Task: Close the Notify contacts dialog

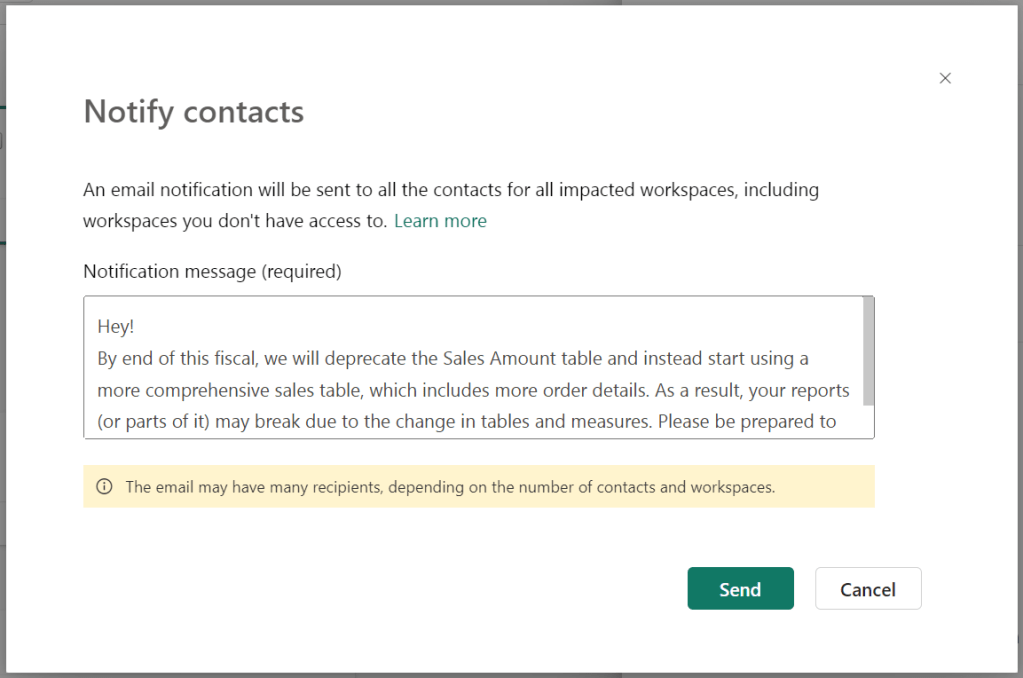Action: [x=945, y=78]
